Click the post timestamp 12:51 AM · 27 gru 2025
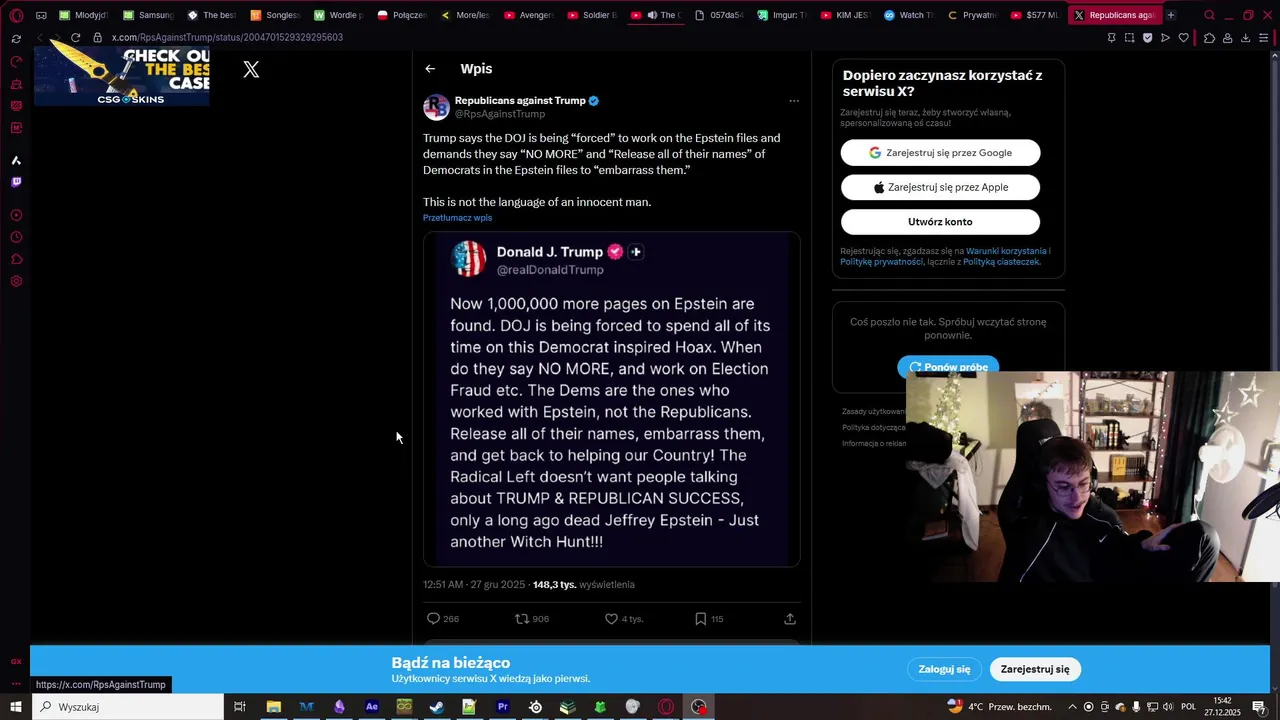Image resolution: width=1280 pixels, height=720 pixels. pyautogui.click(x=474, y=585)
